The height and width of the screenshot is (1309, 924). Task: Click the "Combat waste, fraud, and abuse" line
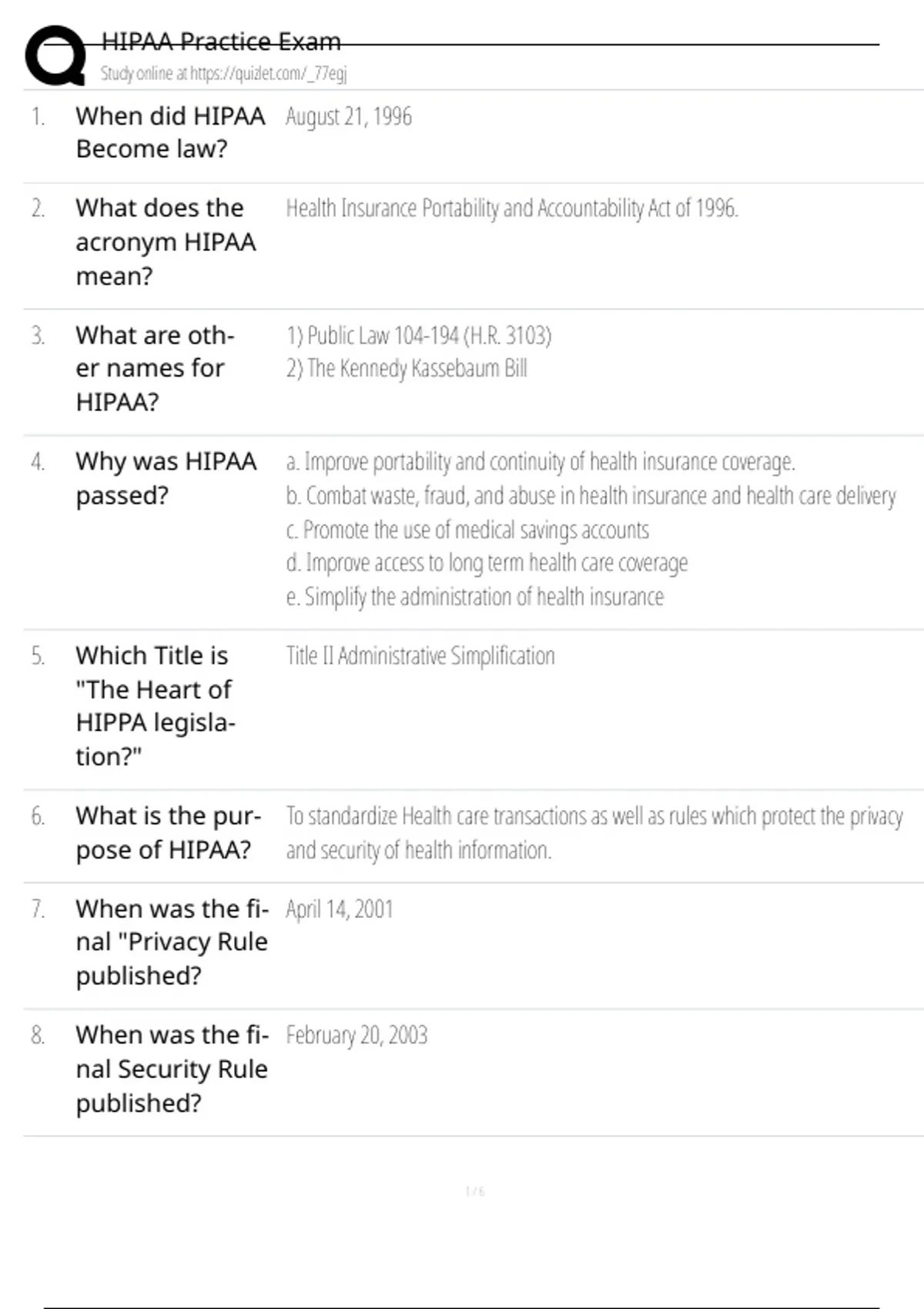pos(591,496)
